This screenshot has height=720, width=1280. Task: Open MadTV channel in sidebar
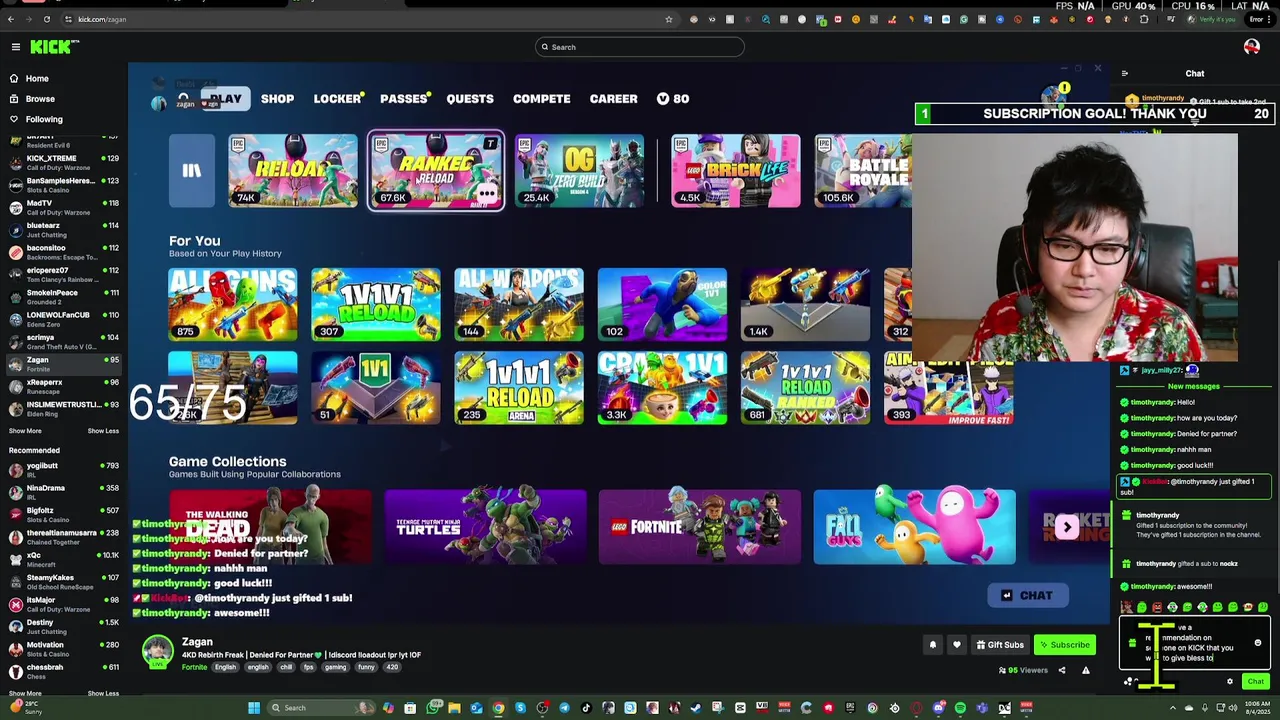(x=63, y=207)
